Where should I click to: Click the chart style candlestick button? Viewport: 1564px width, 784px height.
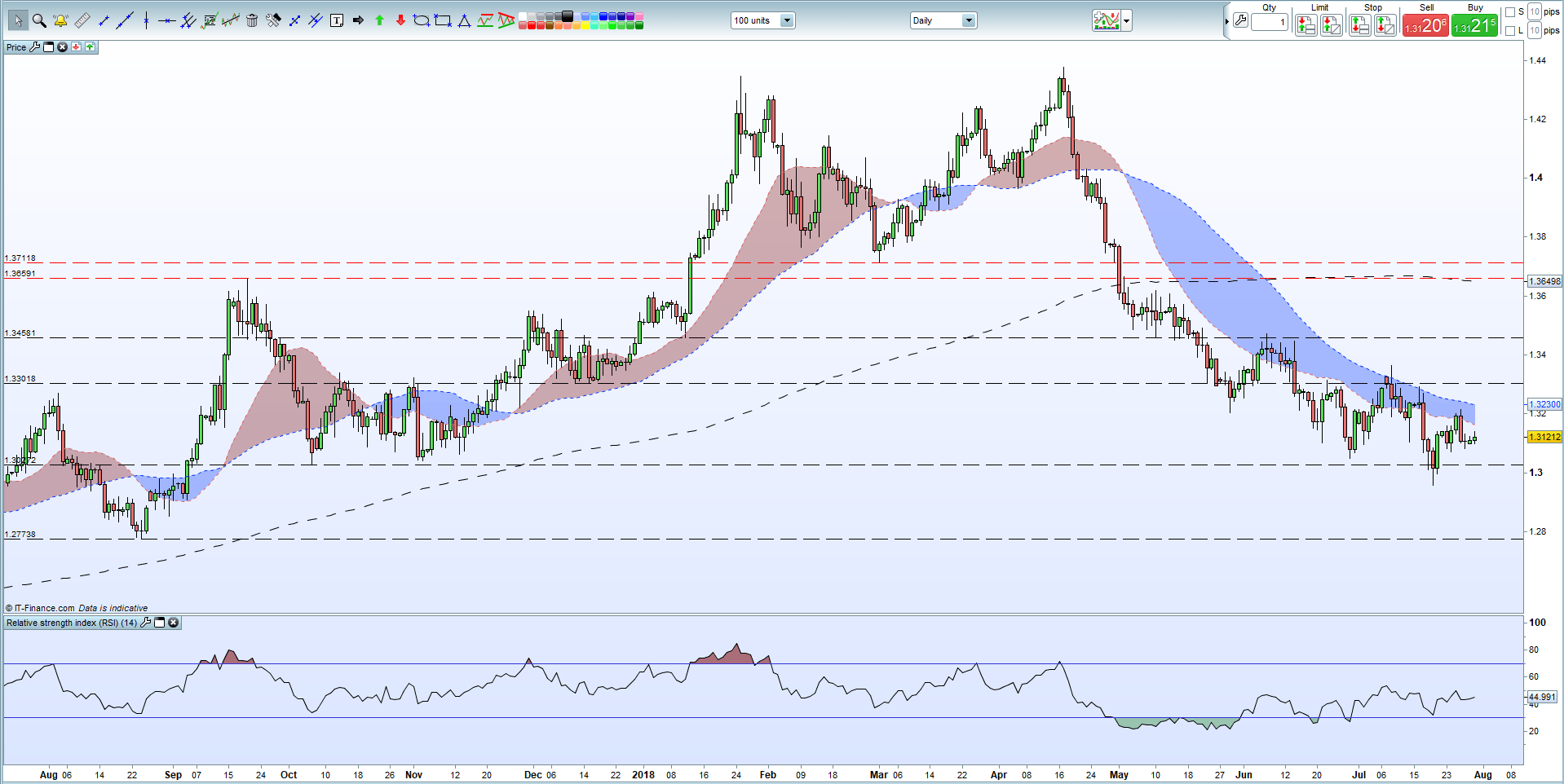click(1107, 21)
